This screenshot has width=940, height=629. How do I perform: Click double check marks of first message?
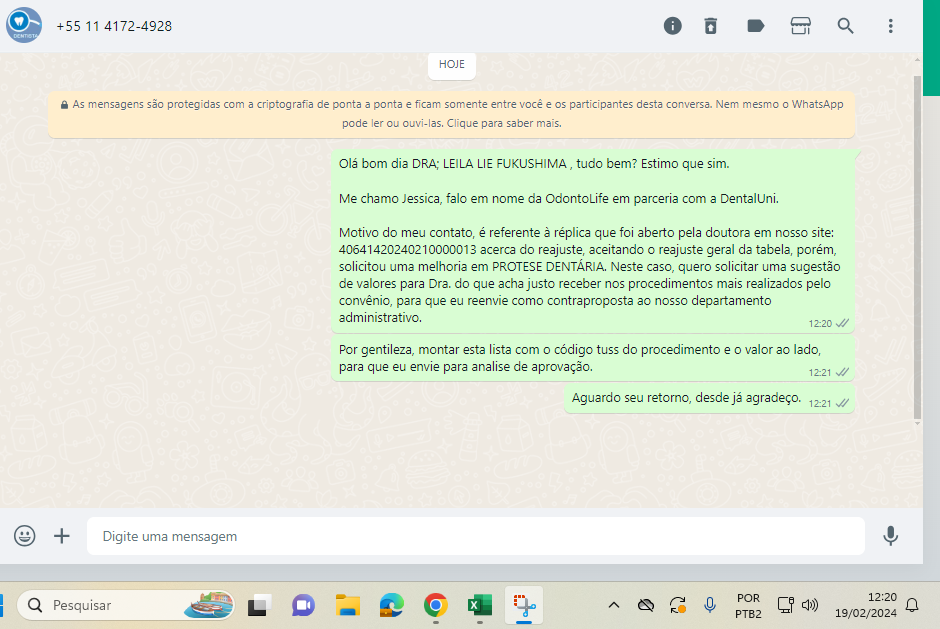pyautogui.click(x=842, y=323)
